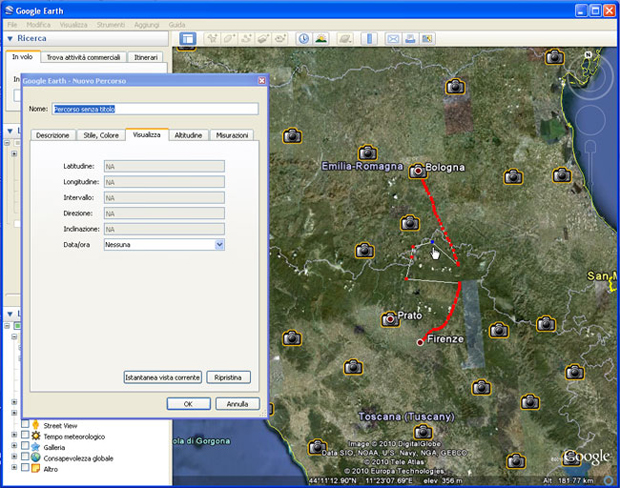
Task: Enable the Galleria layer checkbox
Action: [25, 446]
